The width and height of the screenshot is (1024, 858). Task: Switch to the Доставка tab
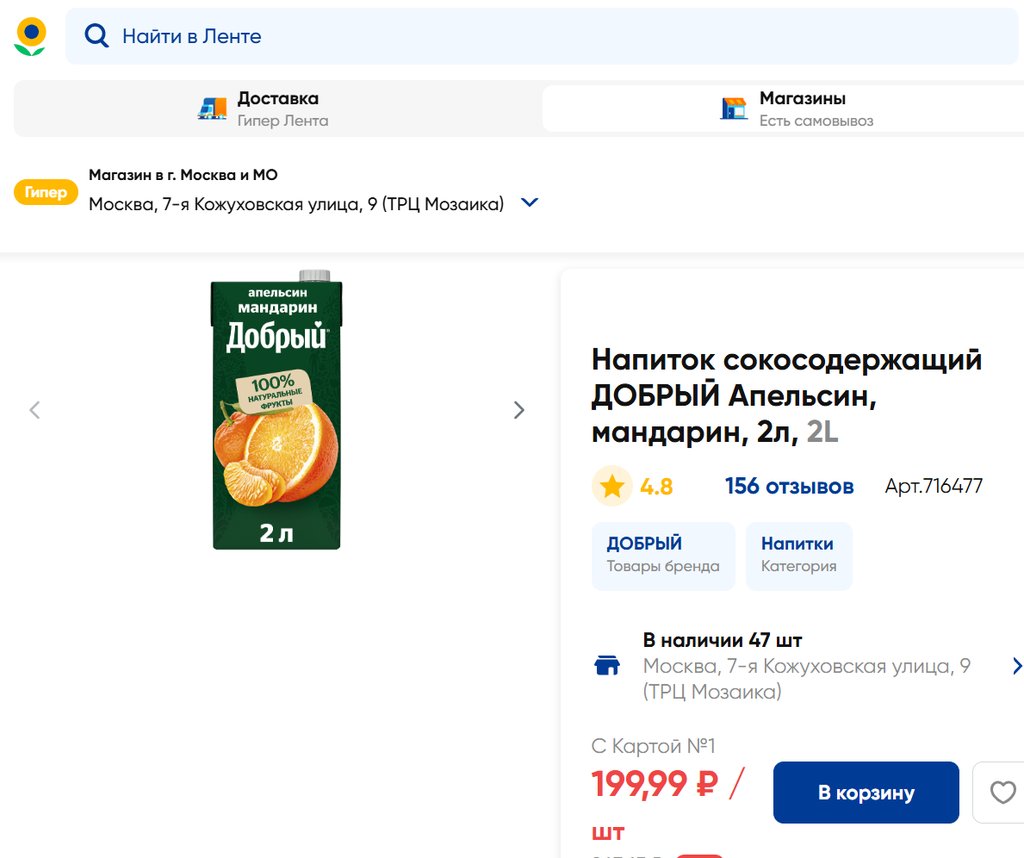(x=277, y=109)
